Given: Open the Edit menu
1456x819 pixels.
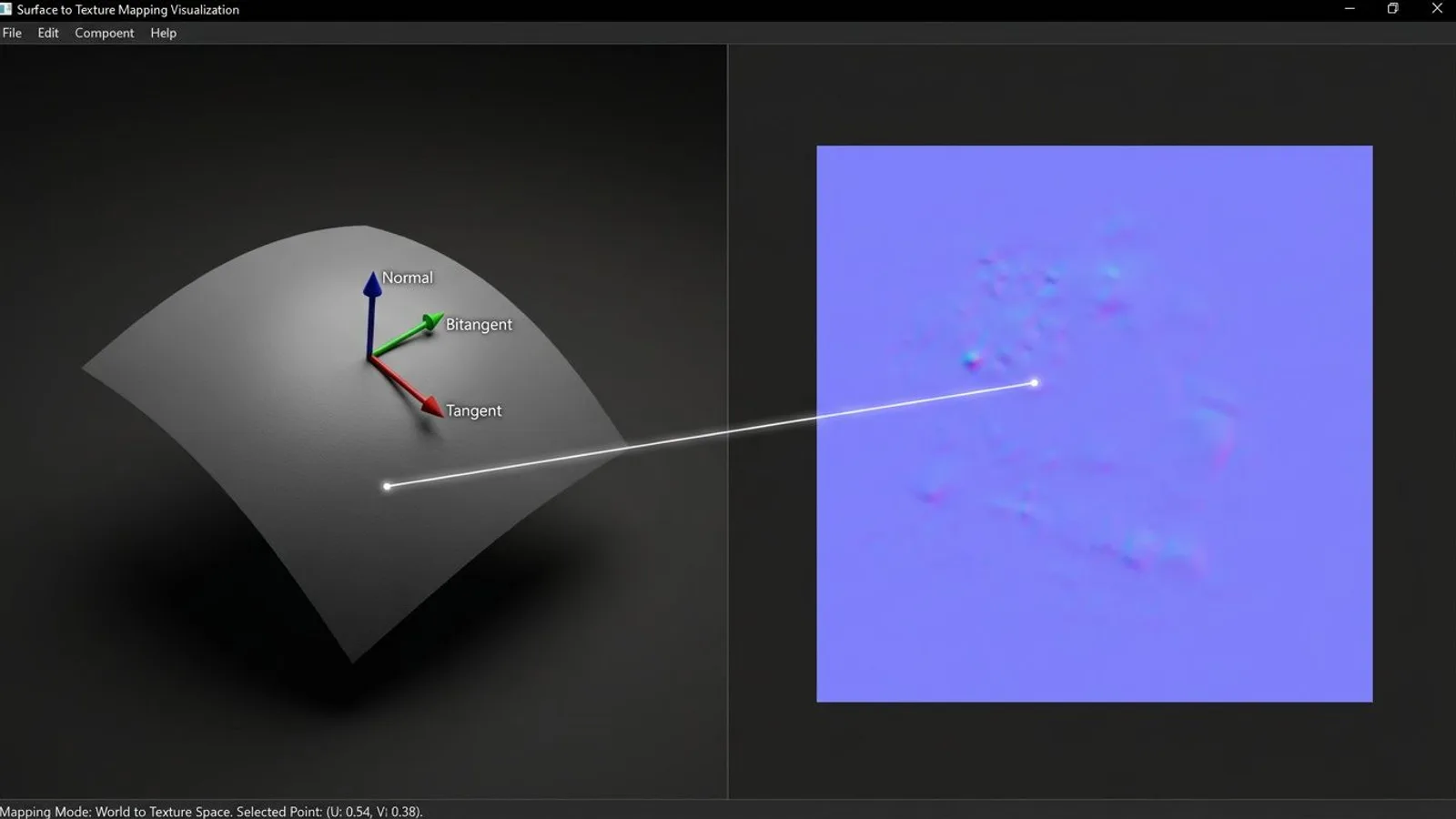Looking at the screenshot, I should pos(48,33).
